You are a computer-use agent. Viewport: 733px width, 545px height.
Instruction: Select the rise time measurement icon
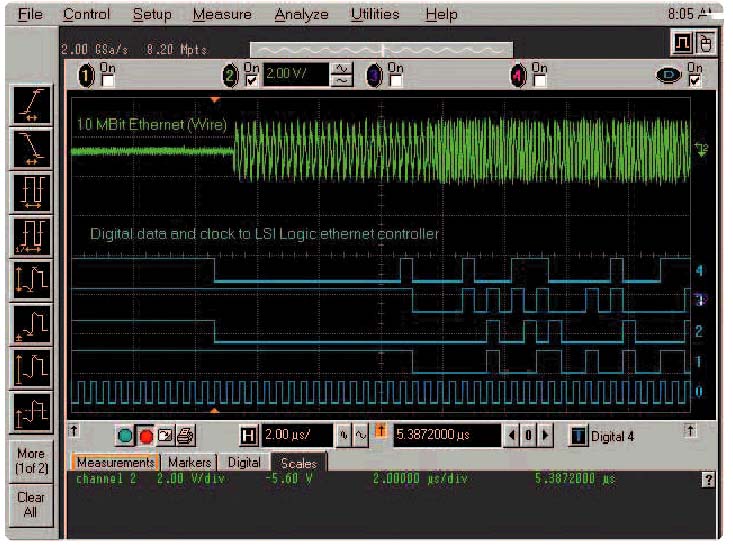31,105
